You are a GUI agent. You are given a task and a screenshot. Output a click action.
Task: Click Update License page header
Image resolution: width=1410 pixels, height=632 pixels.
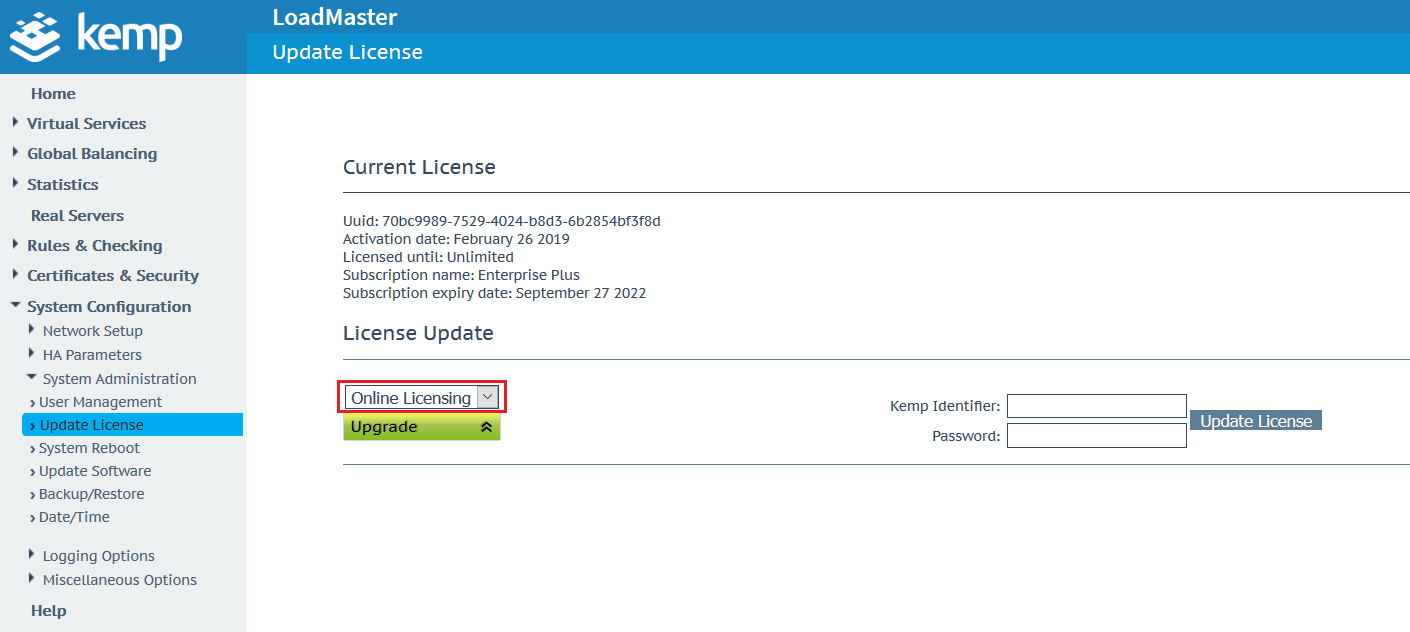[347, 52]
